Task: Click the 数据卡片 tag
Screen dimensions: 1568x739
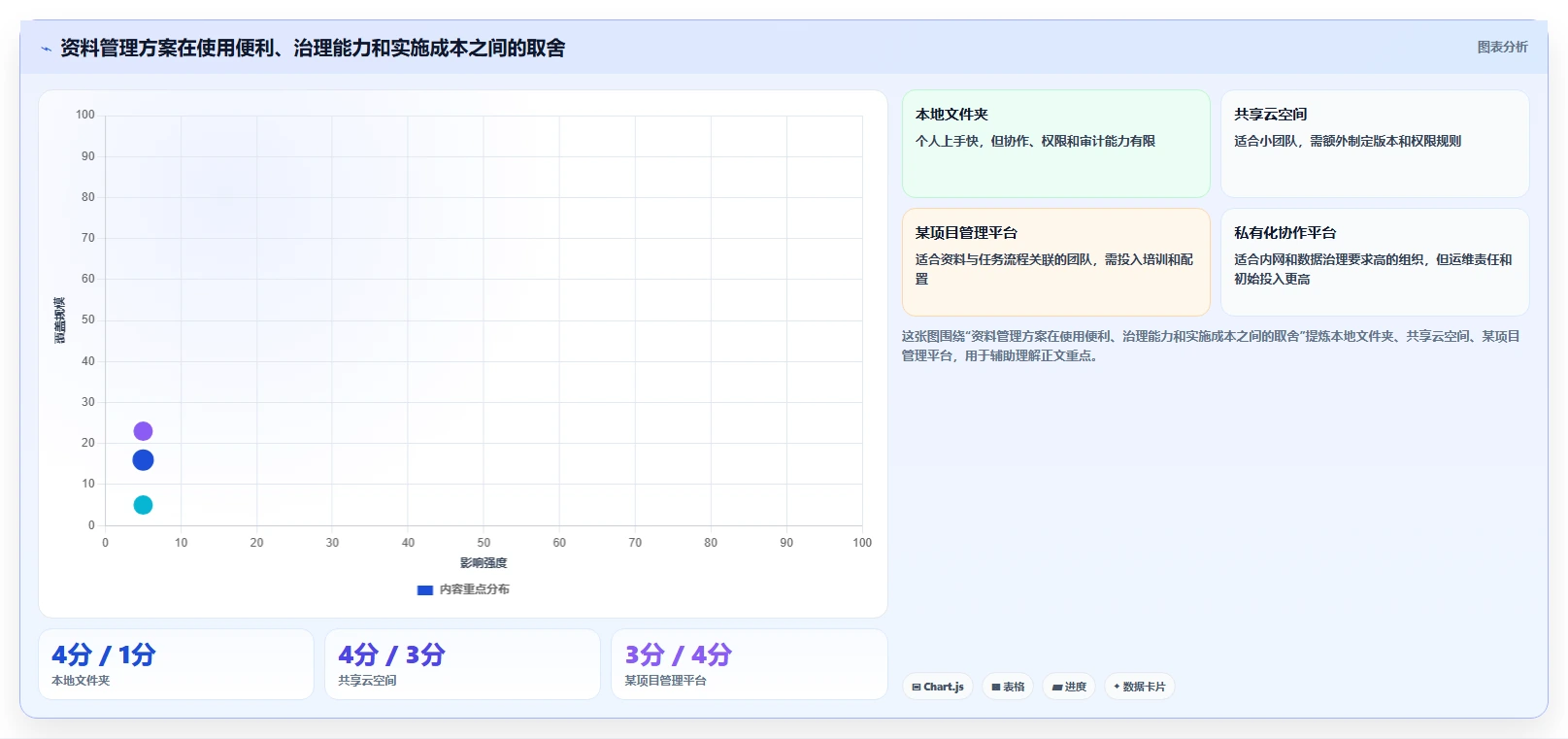Action: point(1140,687)
